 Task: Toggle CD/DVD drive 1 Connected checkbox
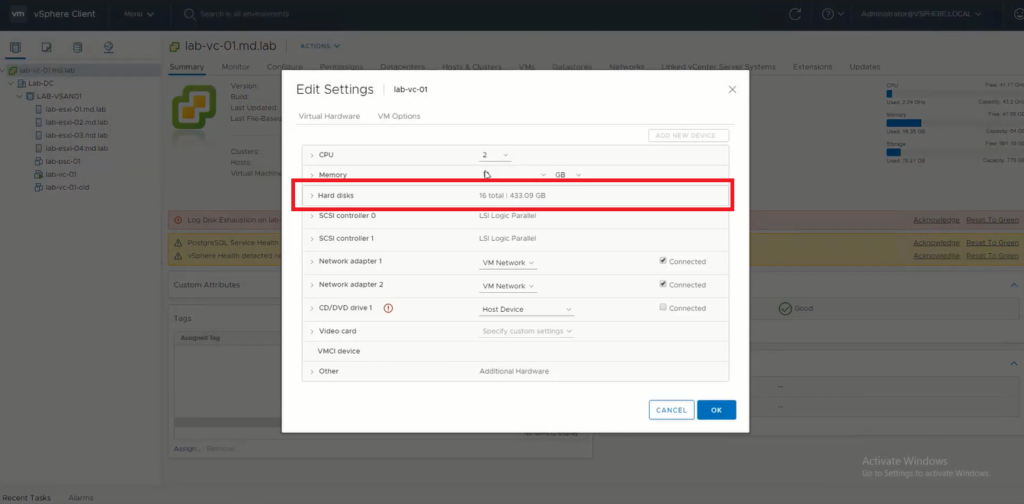[x=663, y=307]
